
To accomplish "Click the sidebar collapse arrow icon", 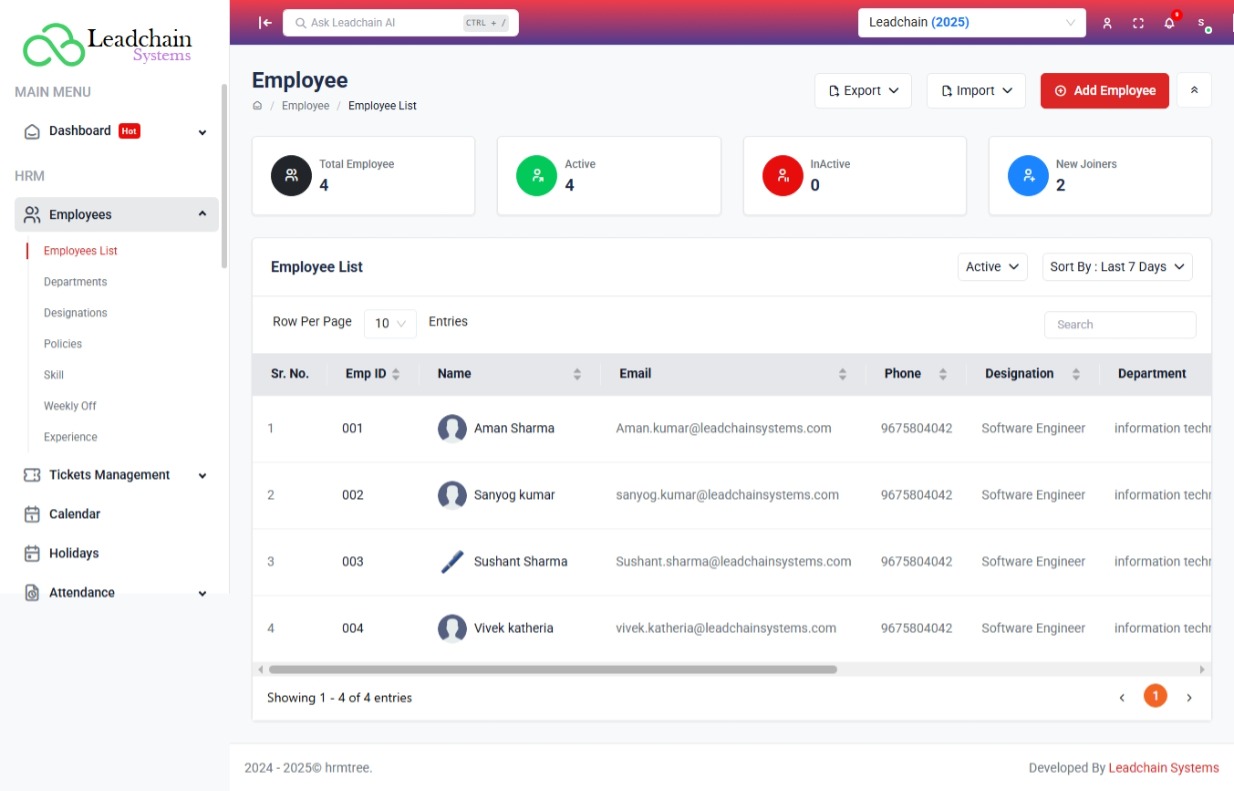I will (x=265, y=23).
